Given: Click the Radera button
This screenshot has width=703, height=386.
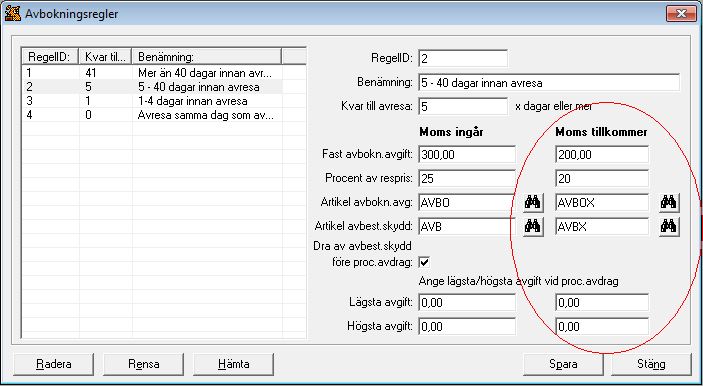Looking at the screenshot, I should [54, 364].
